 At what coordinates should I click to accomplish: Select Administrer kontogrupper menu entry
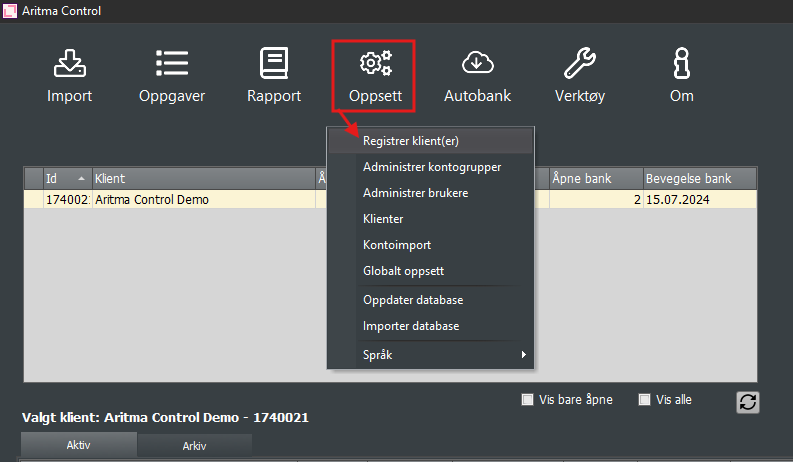431,167
